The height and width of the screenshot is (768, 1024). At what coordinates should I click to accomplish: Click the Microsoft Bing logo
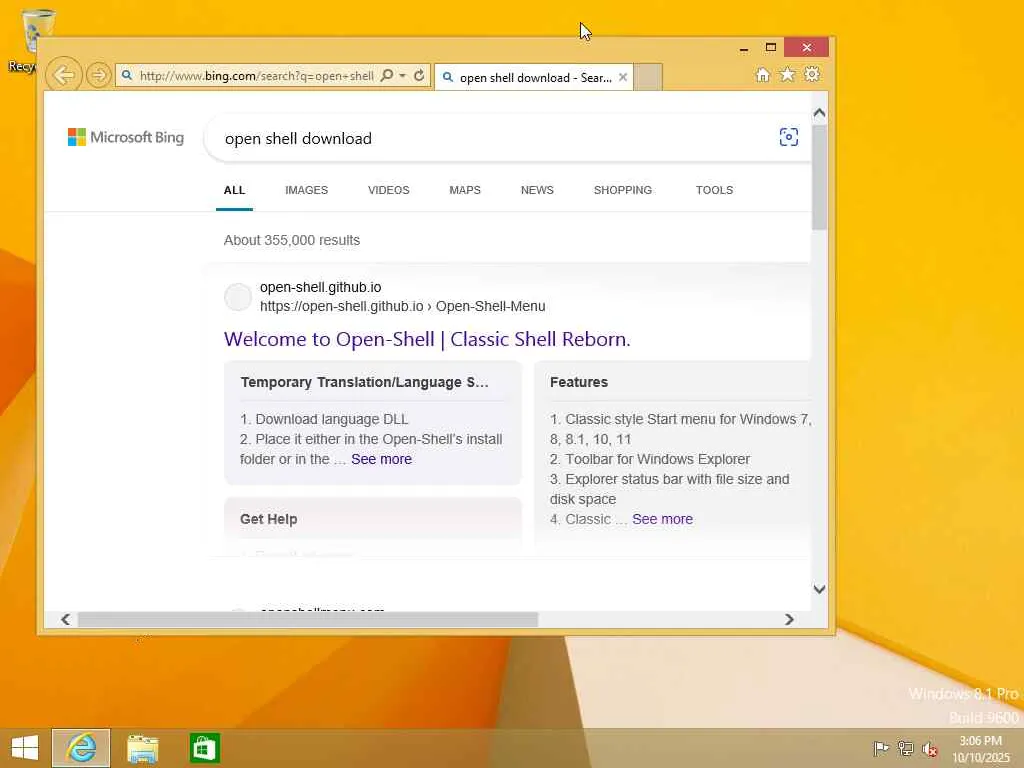pyautogui.click(x=126, y=137)
